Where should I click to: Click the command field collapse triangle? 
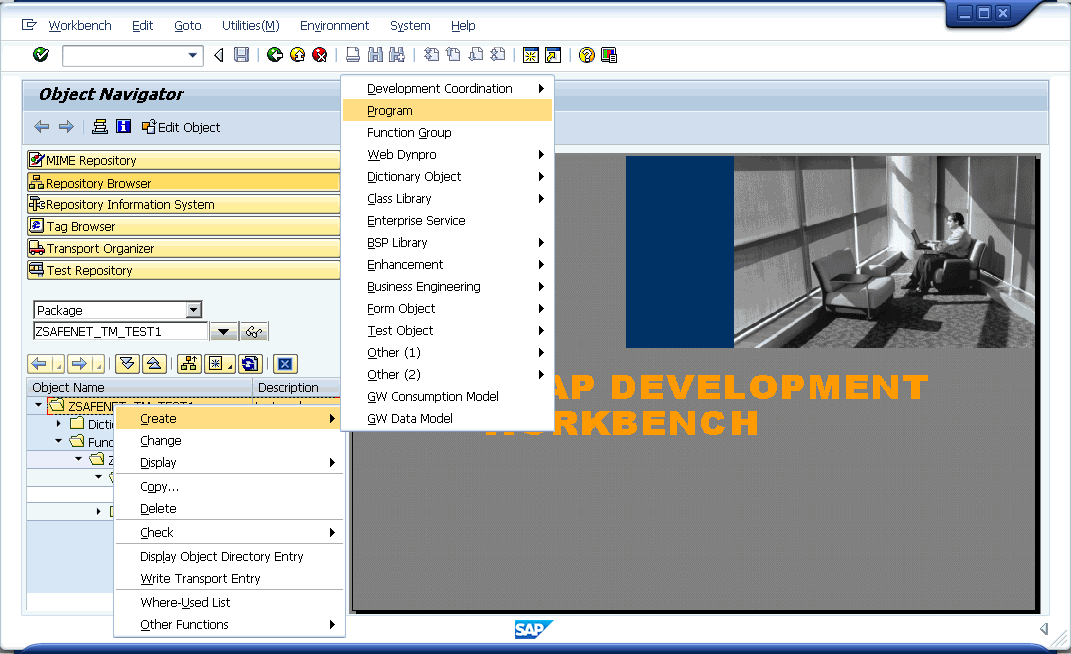(x=219, y=55)
